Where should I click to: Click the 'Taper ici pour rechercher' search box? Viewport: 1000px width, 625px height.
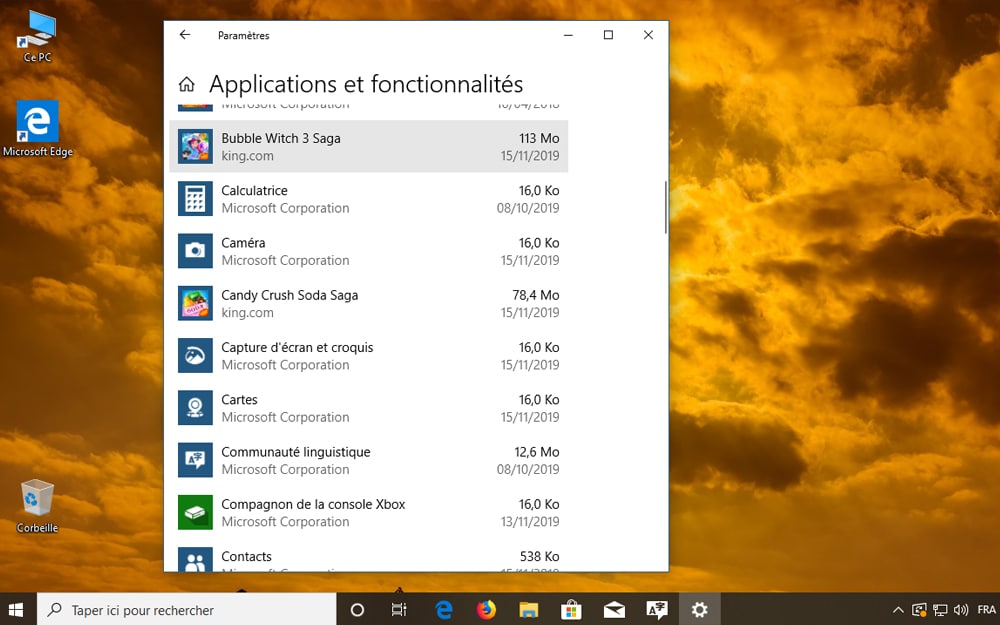pos(186,610)
